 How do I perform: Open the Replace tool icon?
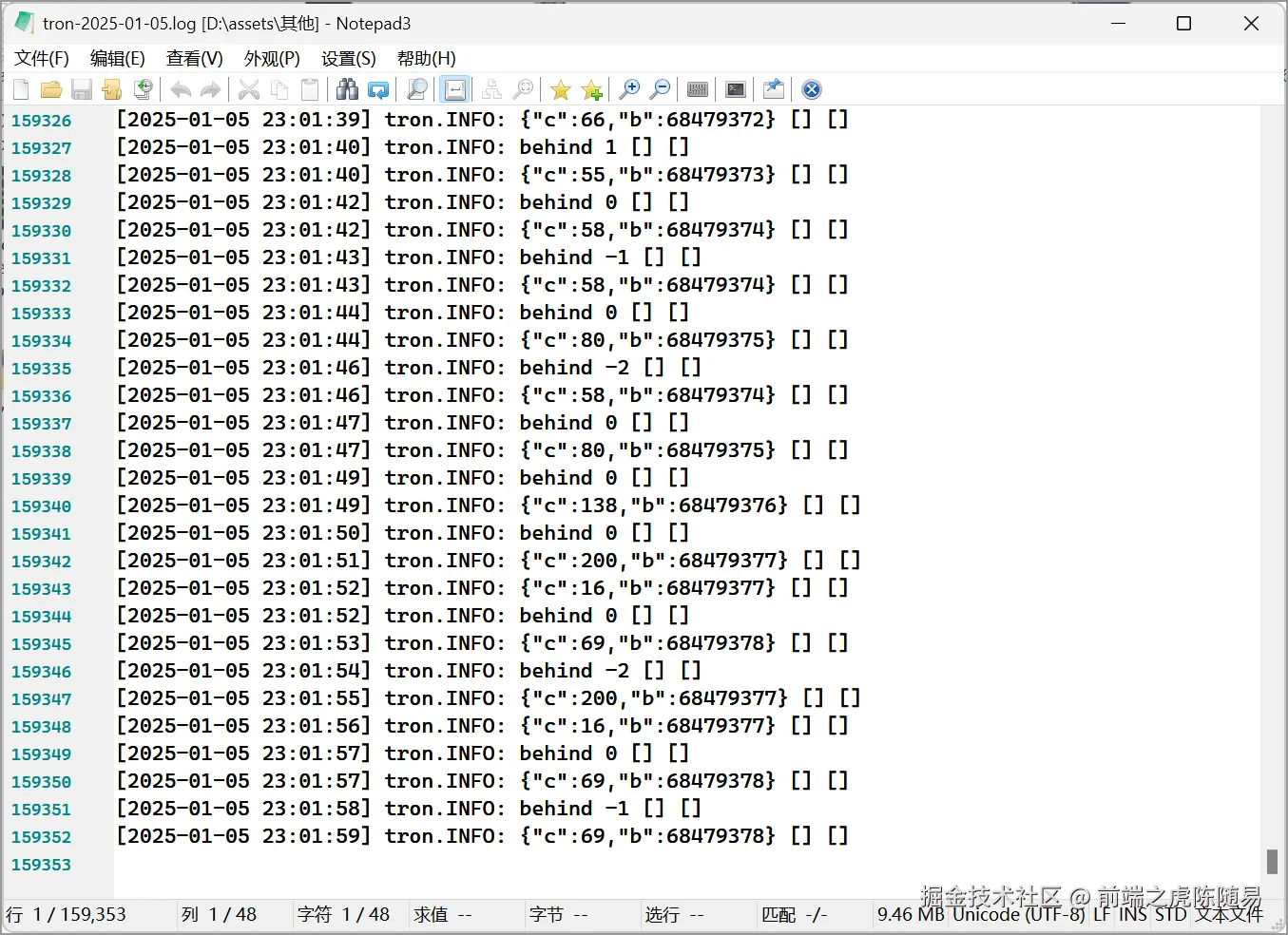coord(378,89)
